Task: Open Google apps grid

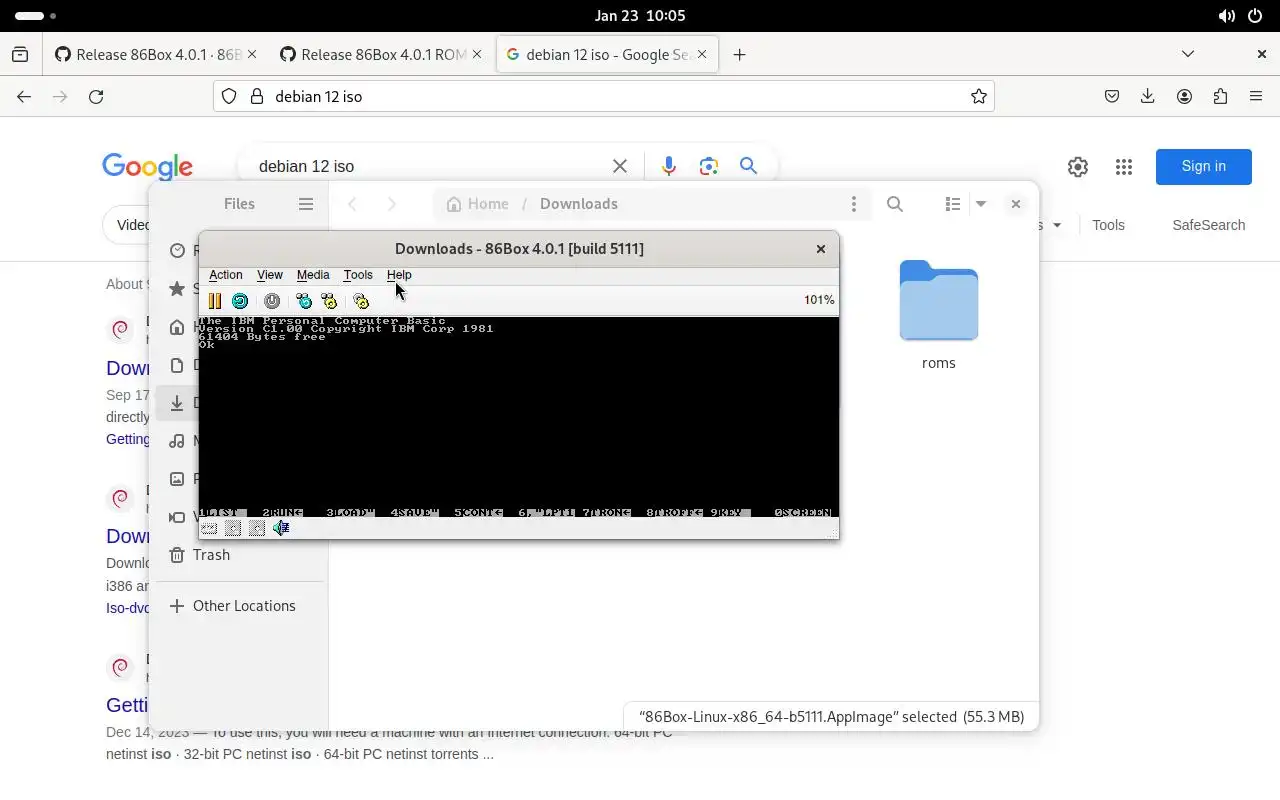Action: [1124, 167]
